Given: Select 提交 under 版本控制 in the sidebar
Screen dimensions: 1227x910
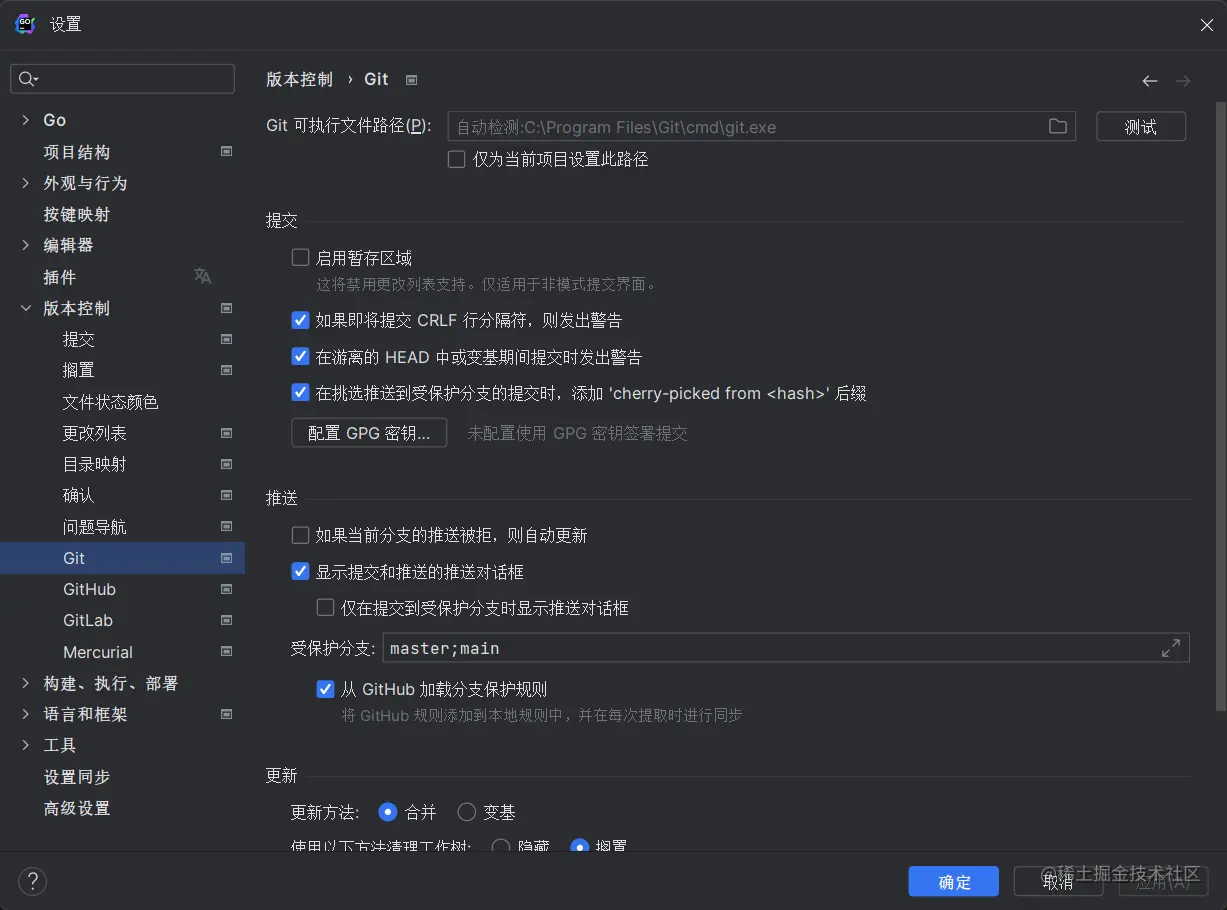Looking at the screenshot, I should point(78,339).
